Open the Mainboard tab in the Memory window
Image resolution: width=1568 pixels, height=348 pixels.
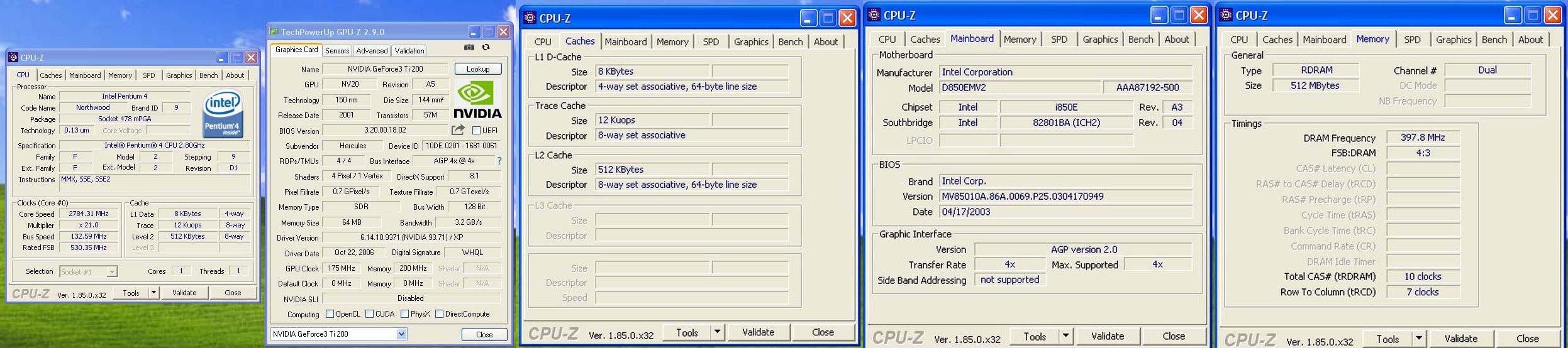click(x=1324, y=40)
